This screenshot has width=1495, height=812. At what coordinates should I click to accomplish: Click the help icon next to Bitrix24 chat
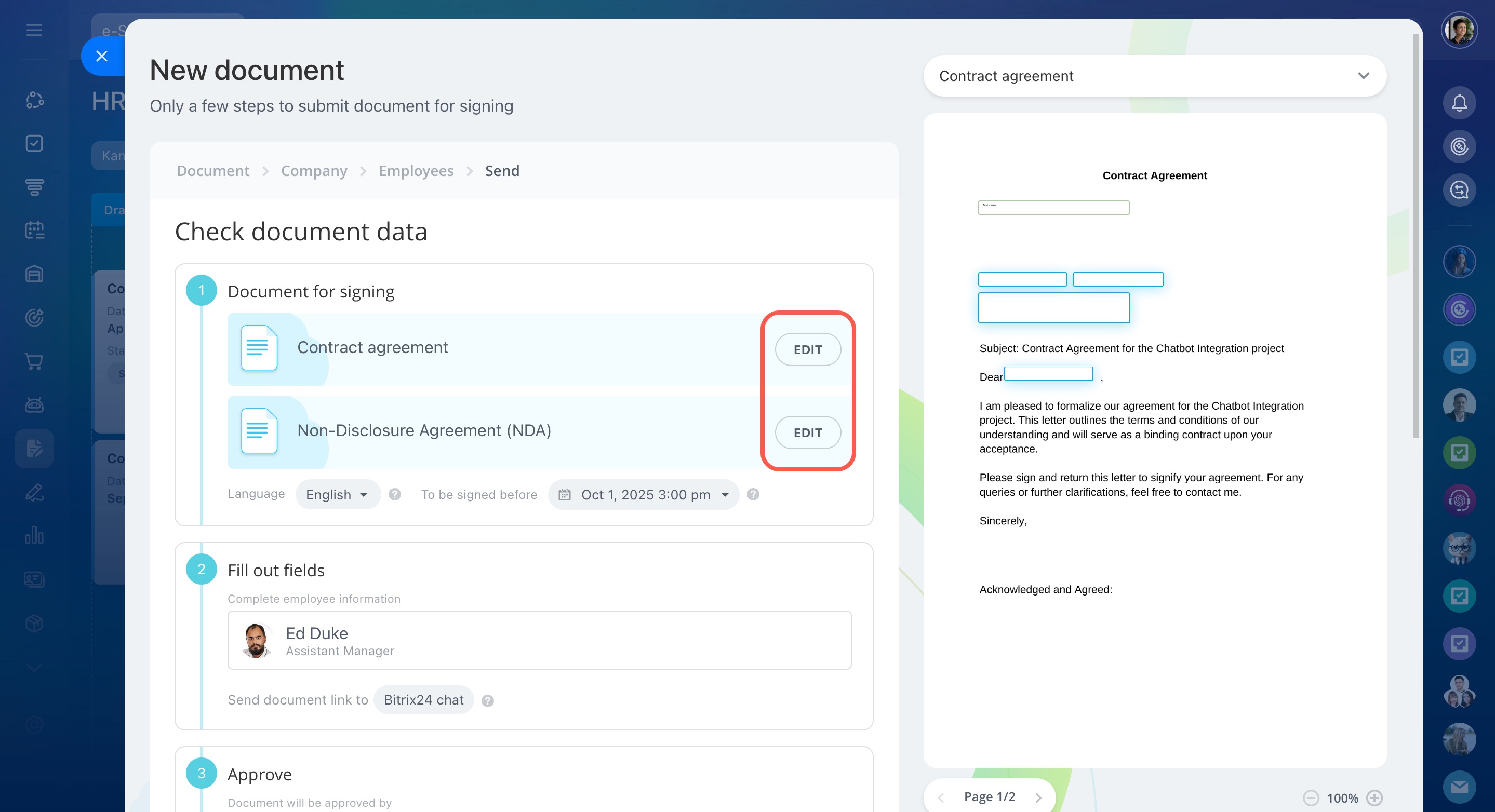(487, 701)
